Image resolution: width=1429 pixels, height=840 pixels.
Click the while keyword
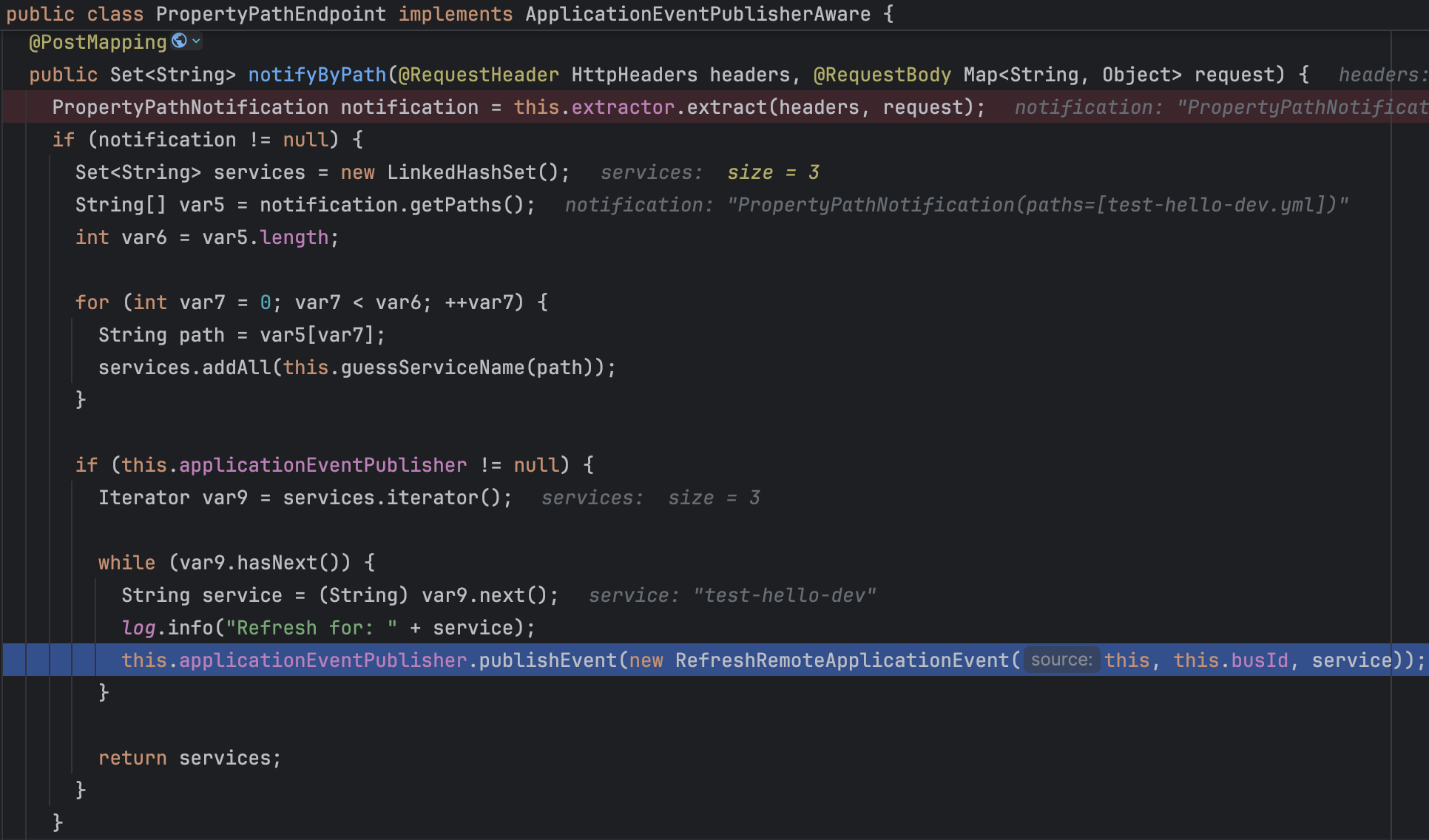[126, 563]
